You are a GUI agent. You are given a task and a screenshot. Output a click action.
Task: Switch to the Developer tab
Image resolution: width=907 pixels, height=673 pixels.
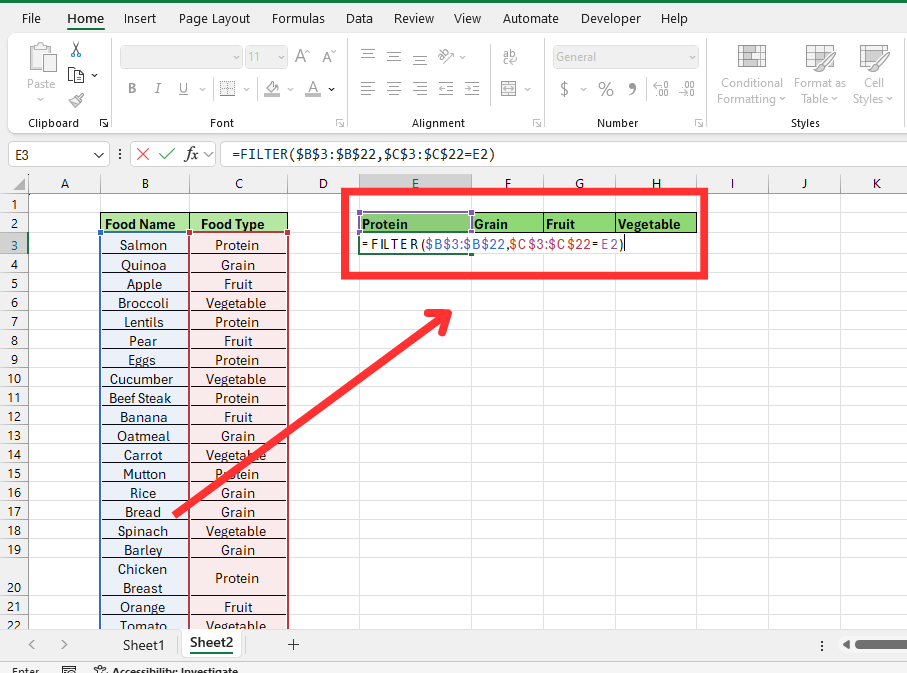click(x=611, y=19)
